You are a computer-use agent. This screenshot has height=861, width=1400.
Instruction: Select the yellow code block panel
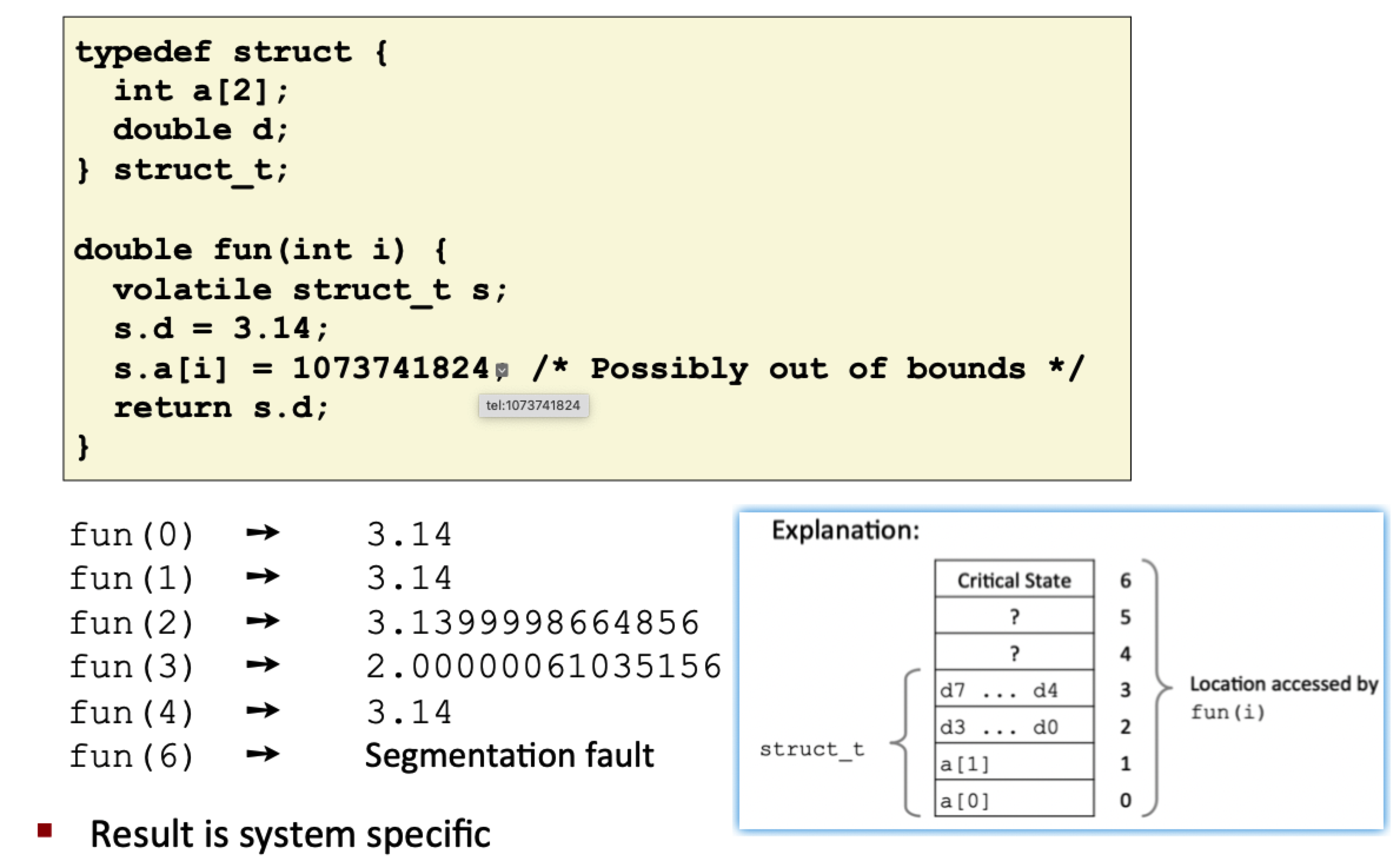(x=595, y=247)
